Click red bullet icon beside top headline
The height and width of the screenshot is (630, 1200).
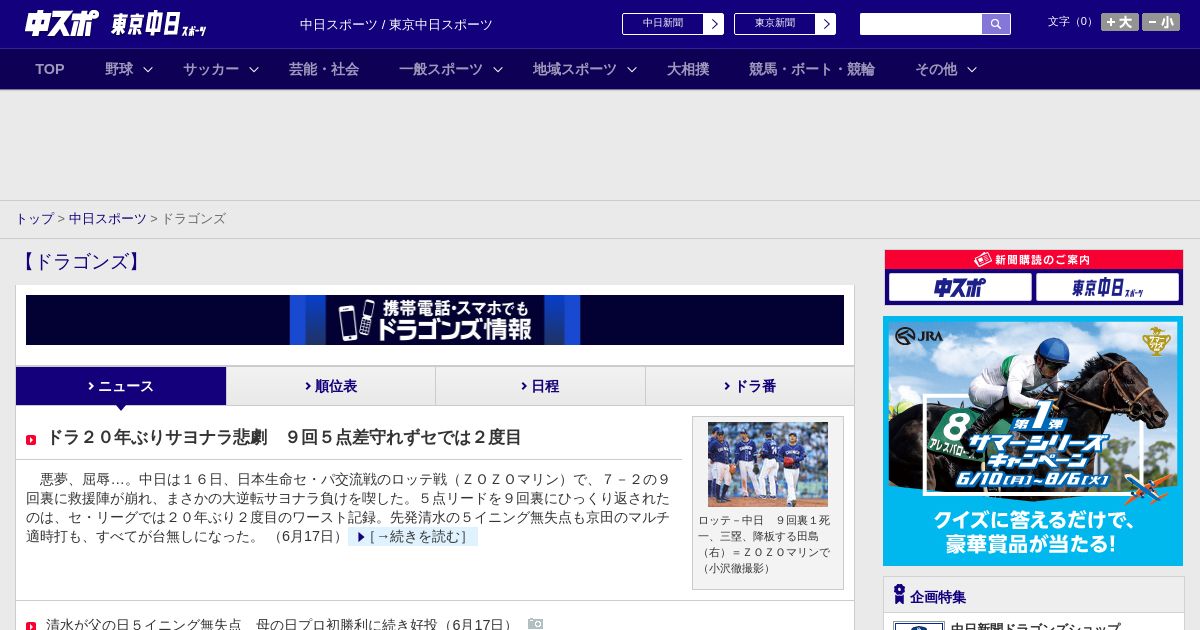click(31, 440)
